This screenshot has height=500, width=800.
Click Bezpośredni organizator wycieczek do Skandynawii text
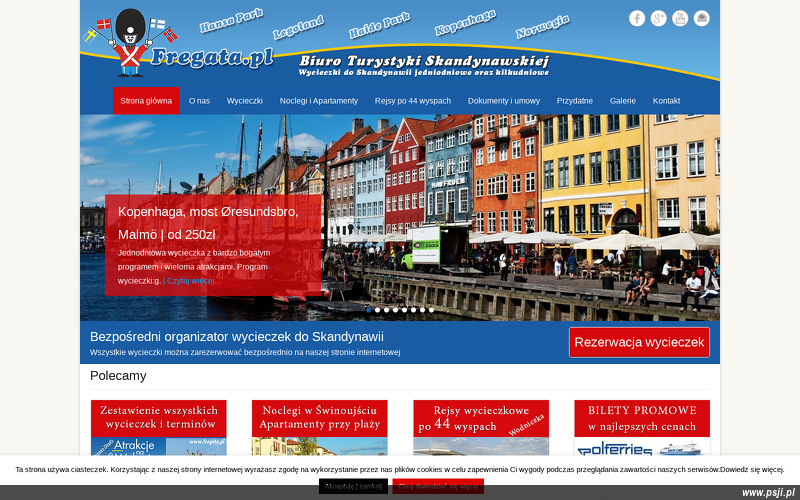[x=237, y=337]
